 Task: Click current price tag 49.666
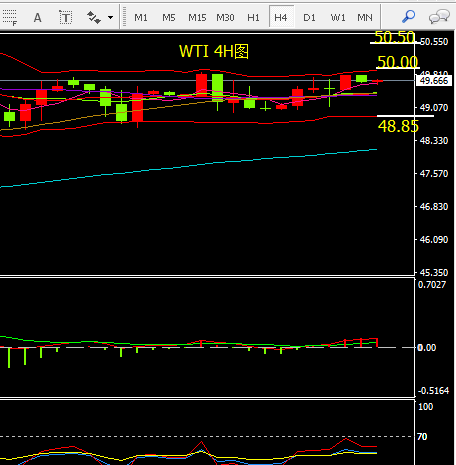tap(434, 80)
